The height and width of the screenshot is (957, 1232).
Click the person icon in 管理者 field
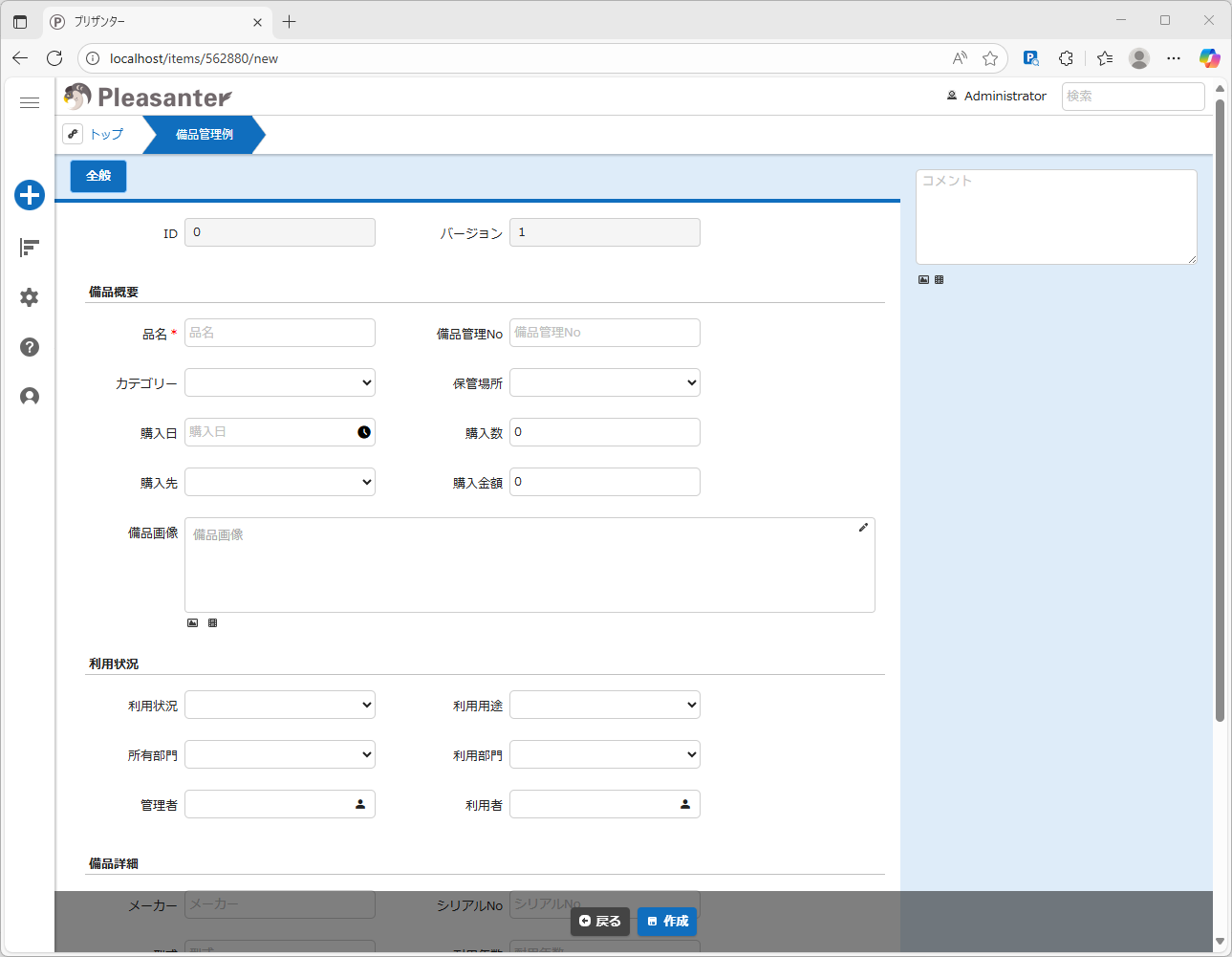(x=360, y=804)
